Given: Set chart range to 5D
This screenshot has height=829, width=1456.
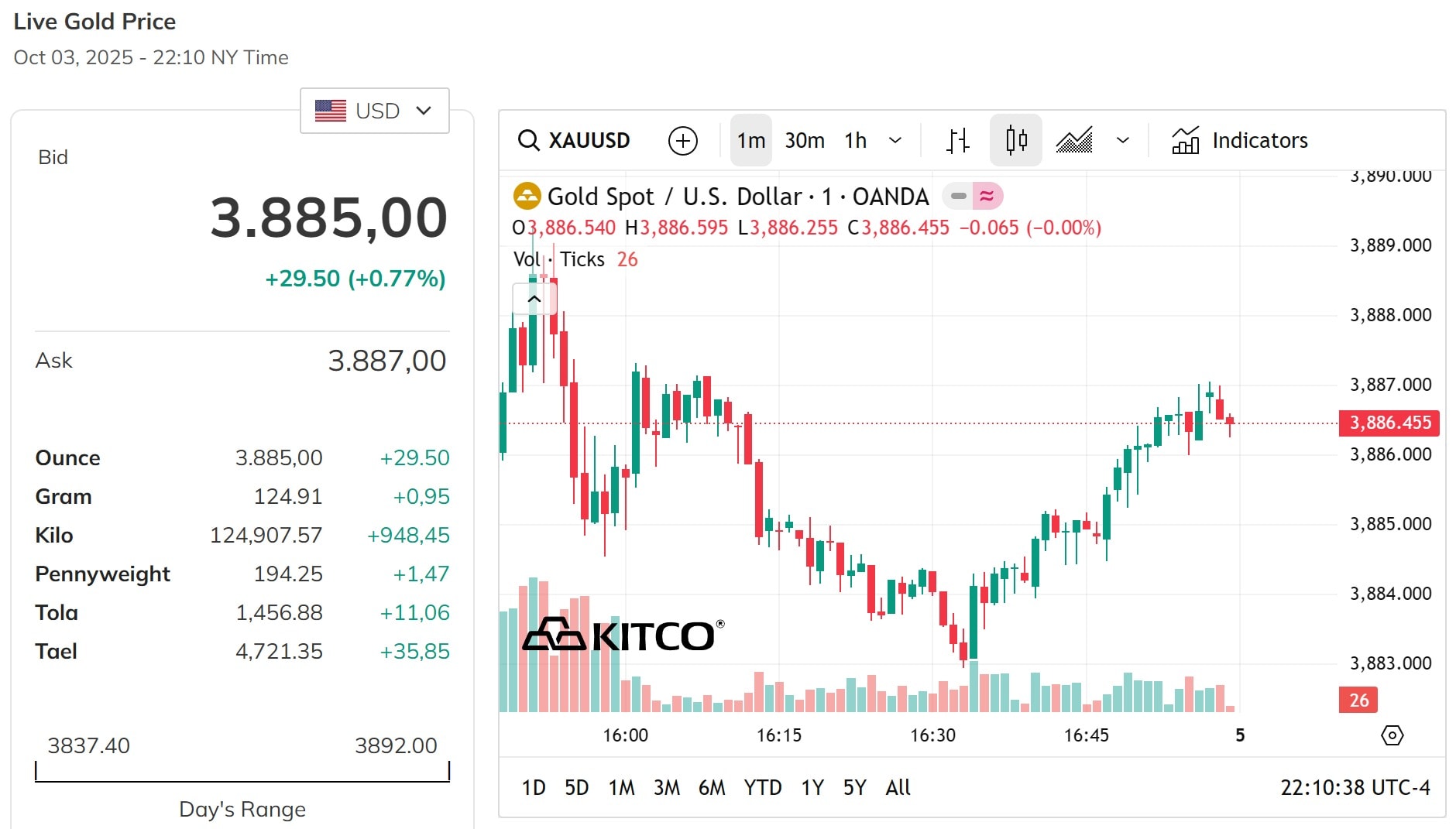Looking at the screenshot, I should point(576,788).
